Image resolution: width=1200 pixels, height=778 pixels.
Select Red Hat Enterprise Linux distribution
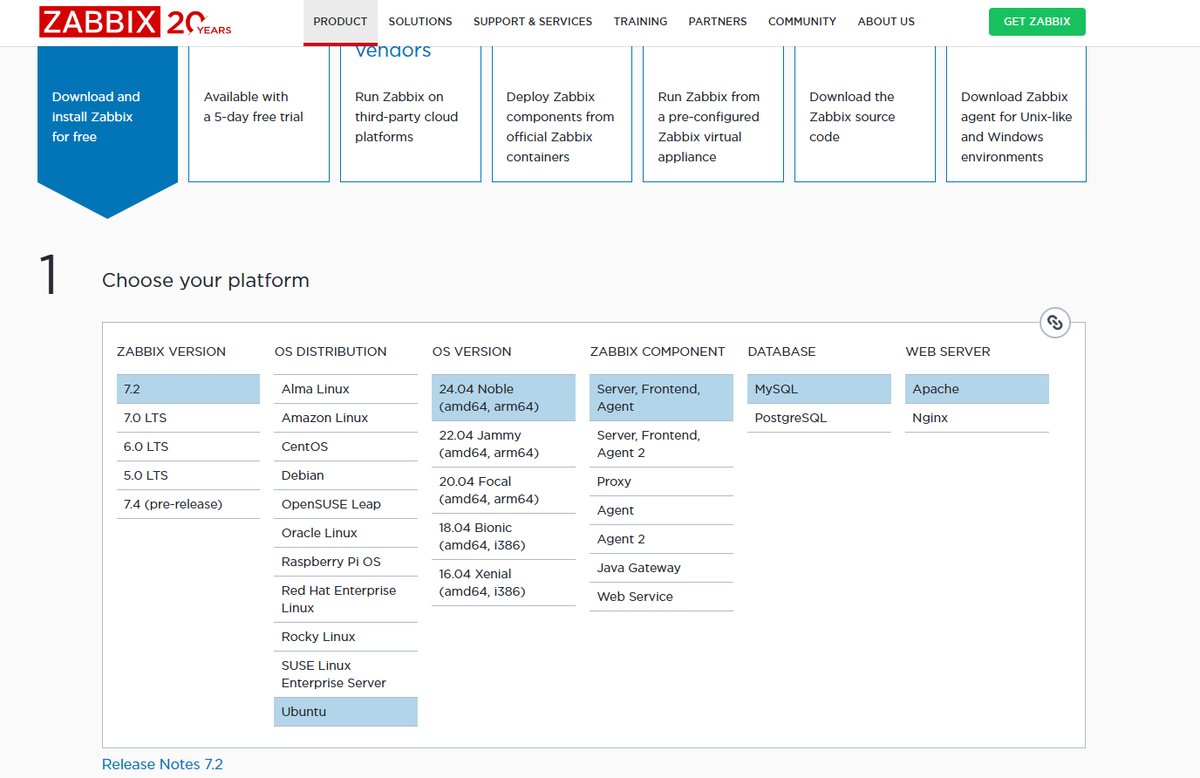click(346, 599)
